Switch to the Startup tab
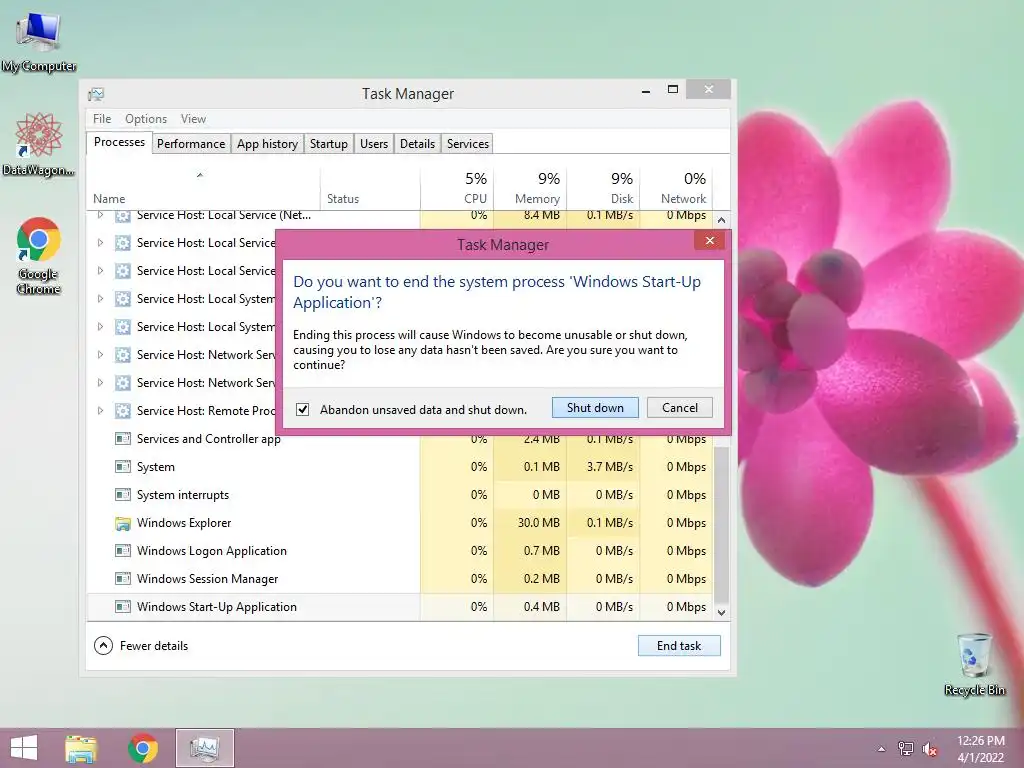This screenshot has width=1024, height=768. click(328, 144)
